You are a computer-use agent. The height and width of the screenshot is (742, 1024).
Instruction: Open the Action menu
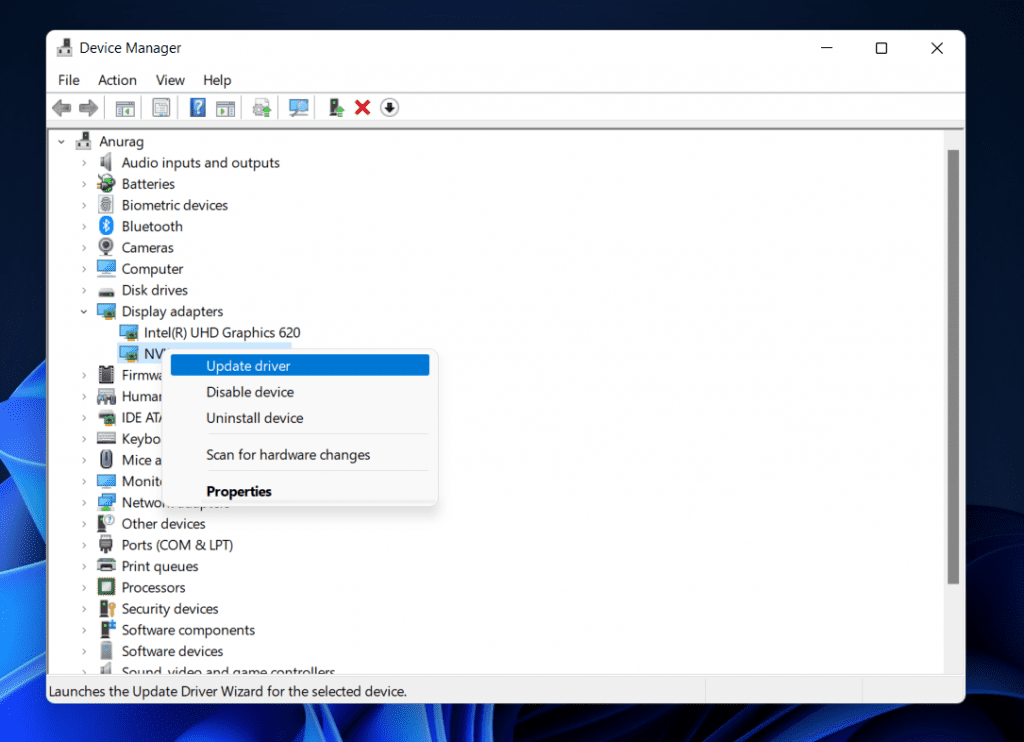coord(117,80)
